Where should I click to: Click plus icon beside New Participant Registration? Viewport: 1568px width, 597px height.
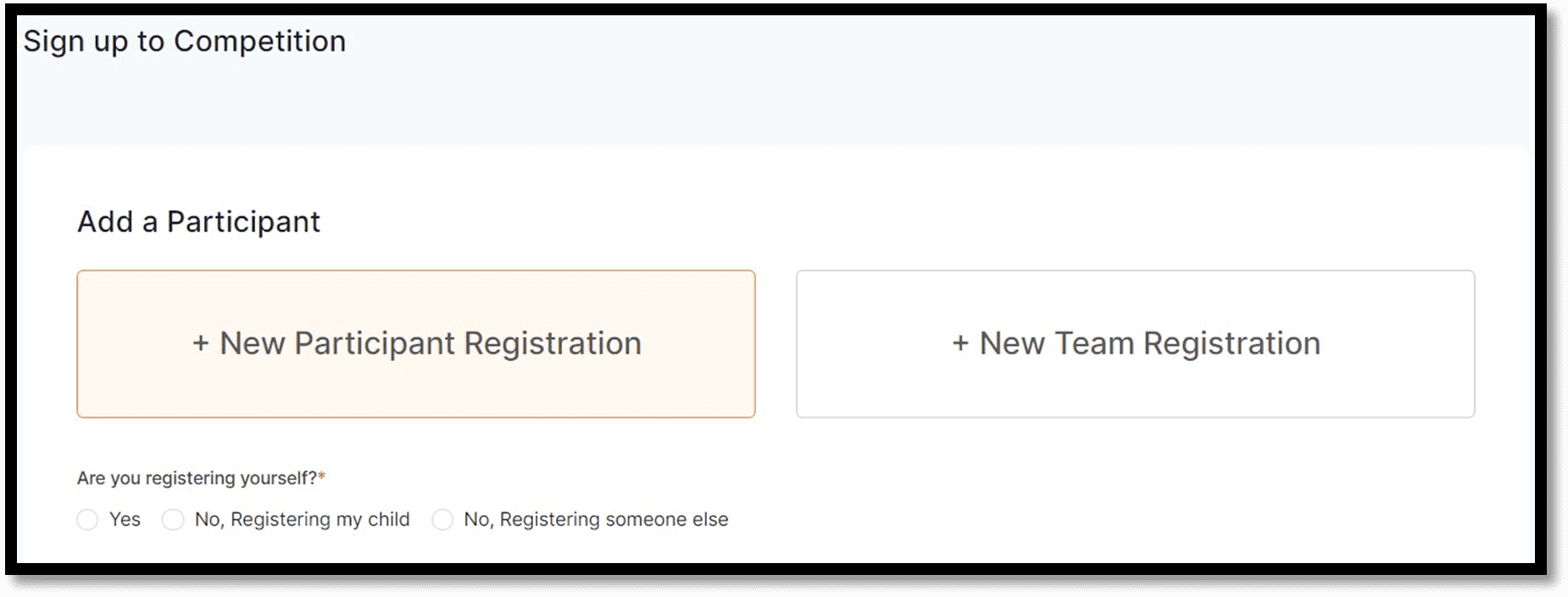[201, 344]
